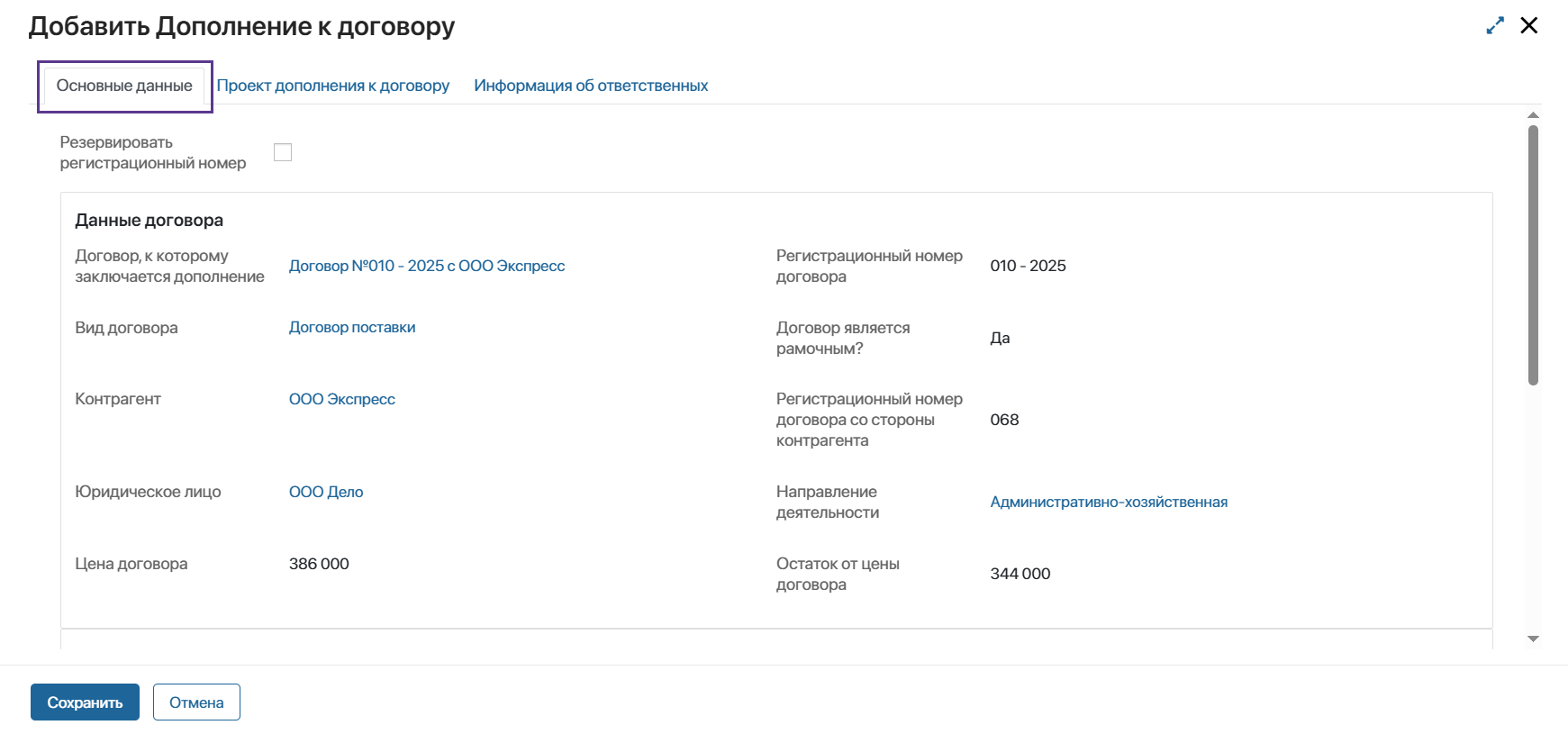The height and width of the screenshot is (734, 1568).
Task: Click the registration number value 010 - 2025
Action: coord(1028,266)
